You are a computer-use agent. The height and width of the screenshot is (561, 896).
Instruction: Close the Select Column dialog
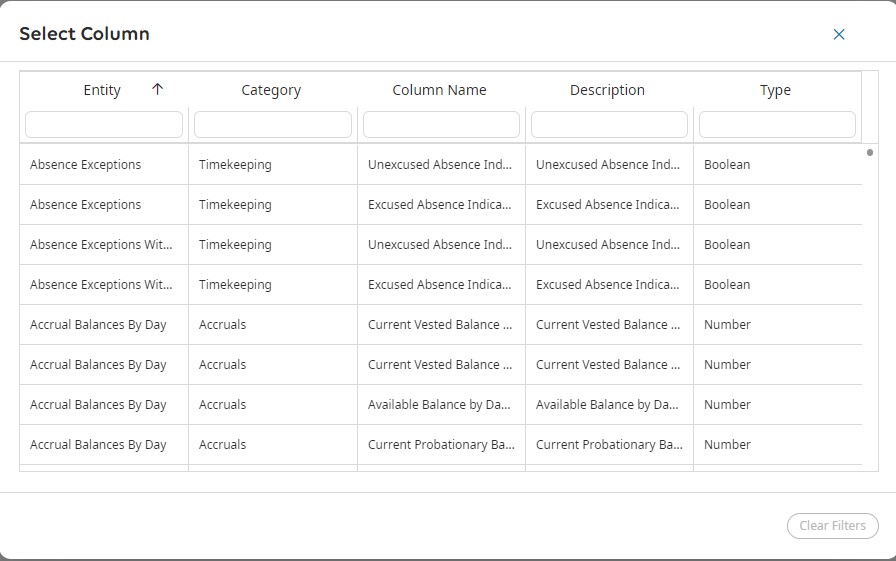pos(839,34)
